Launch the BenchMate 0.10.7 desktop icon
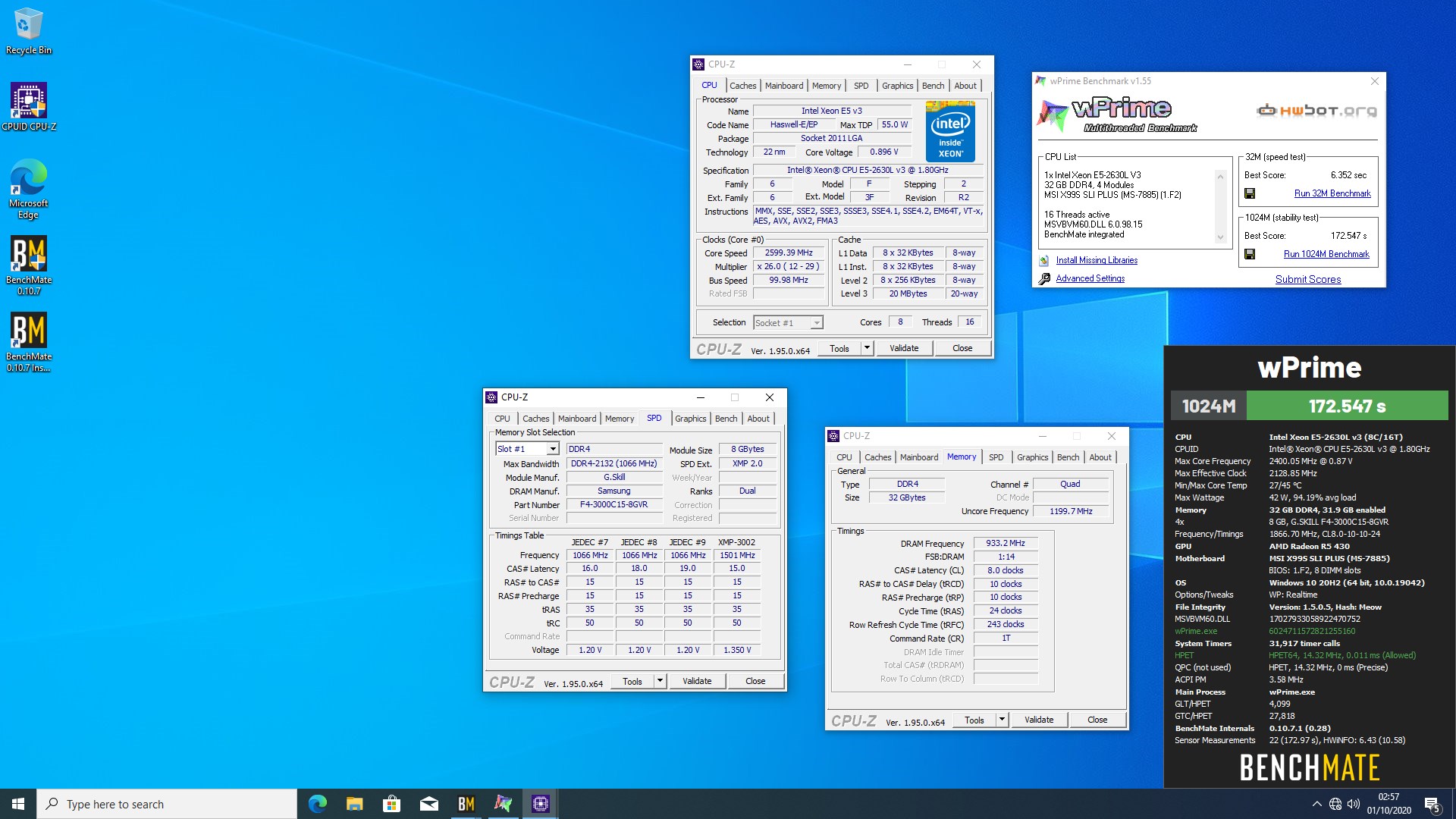The image size is (1456, 819). [x=29, y=265]
